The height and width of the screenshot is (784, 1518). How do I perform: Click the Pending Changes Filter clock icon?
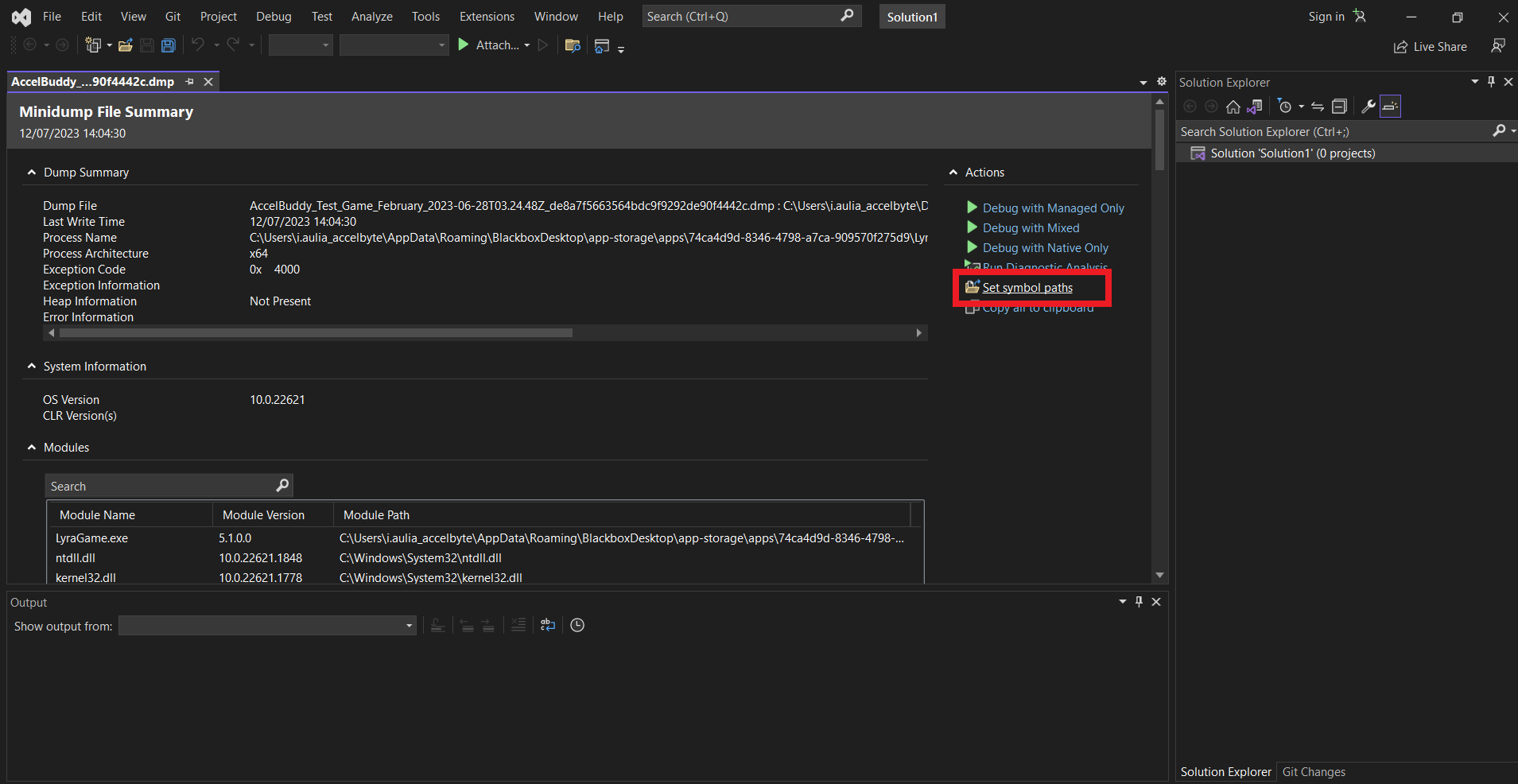pos(1284,107)
